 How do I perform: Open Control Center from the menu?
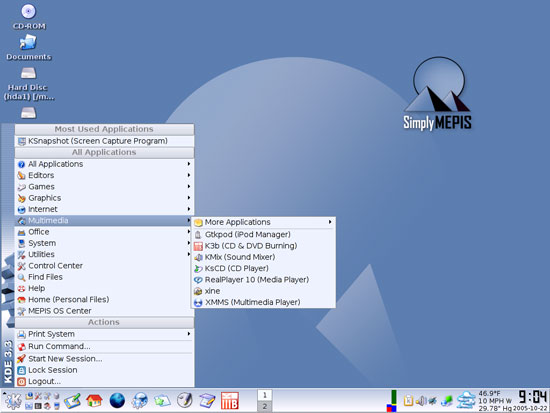[104, 266]
